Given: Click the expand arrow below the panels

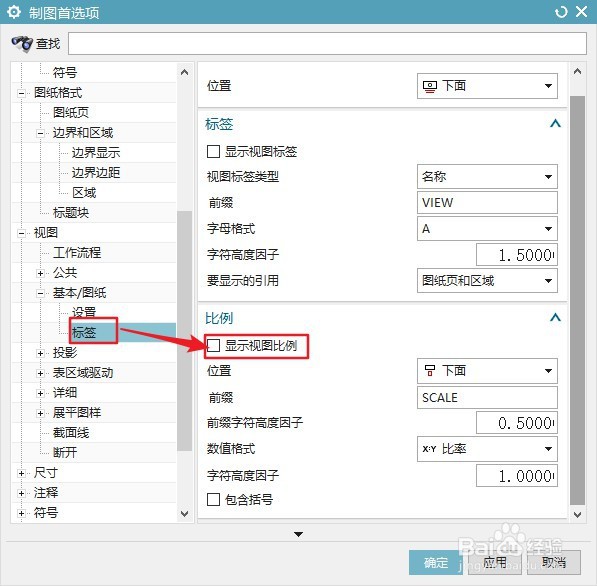Looking at the screenshot, I should coord(298,534).
